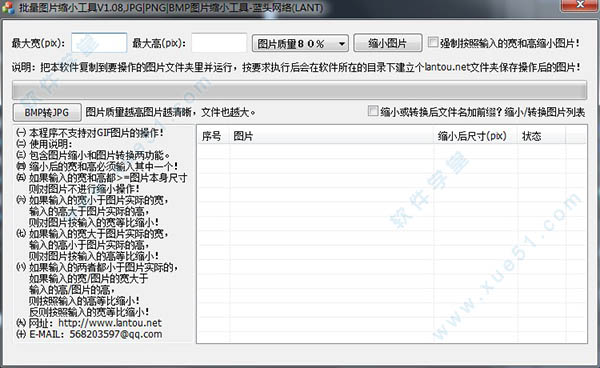The height and width of the screenshot is (368, 600).
Task: Click the 图片质量越高图片越清晰 hint text
Action: (x=170, y=112)
